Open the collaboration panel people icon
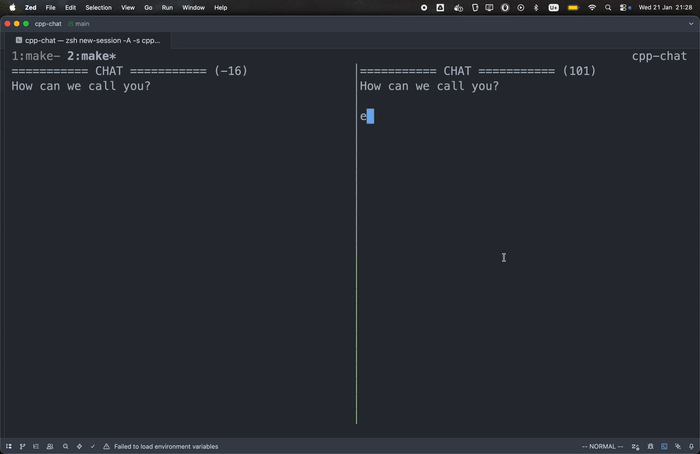Image resolution: width=700 pixels, height=454 pixels. point(50,446)
